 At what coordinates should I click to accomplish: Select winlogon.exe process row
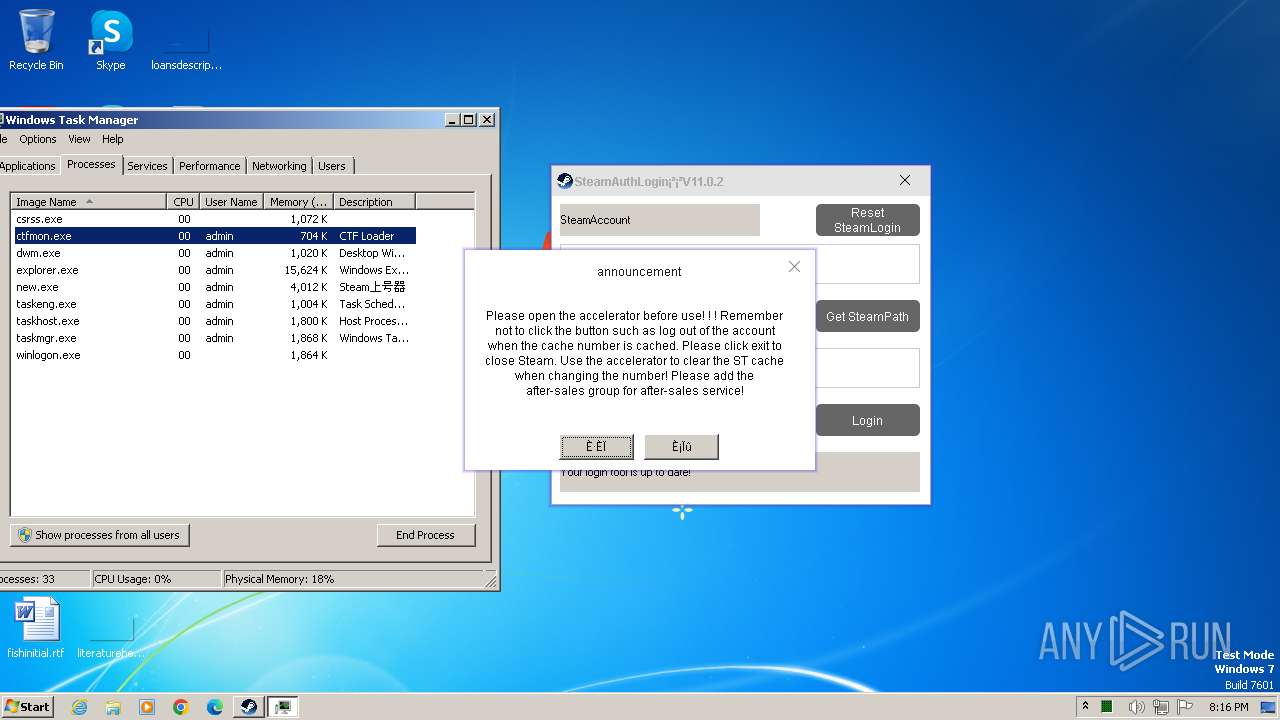click(x=213, y=355)
